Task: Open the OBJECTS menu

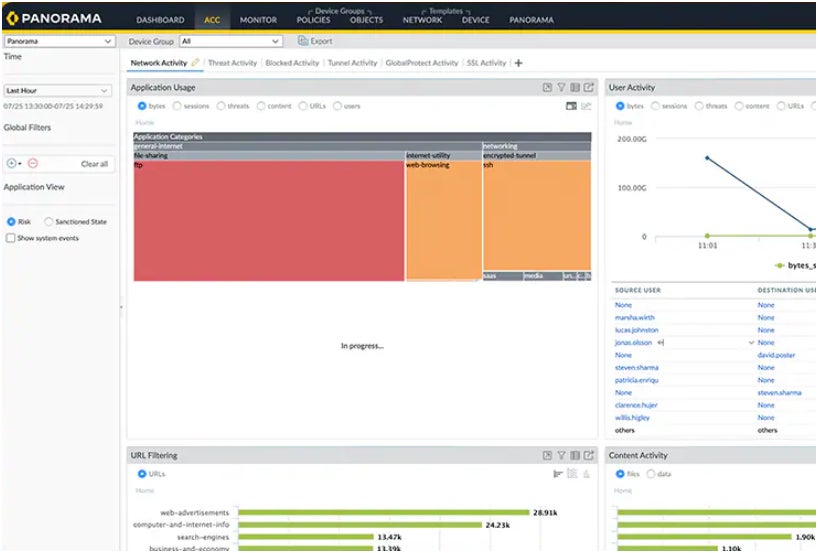Action: point(366,20)
